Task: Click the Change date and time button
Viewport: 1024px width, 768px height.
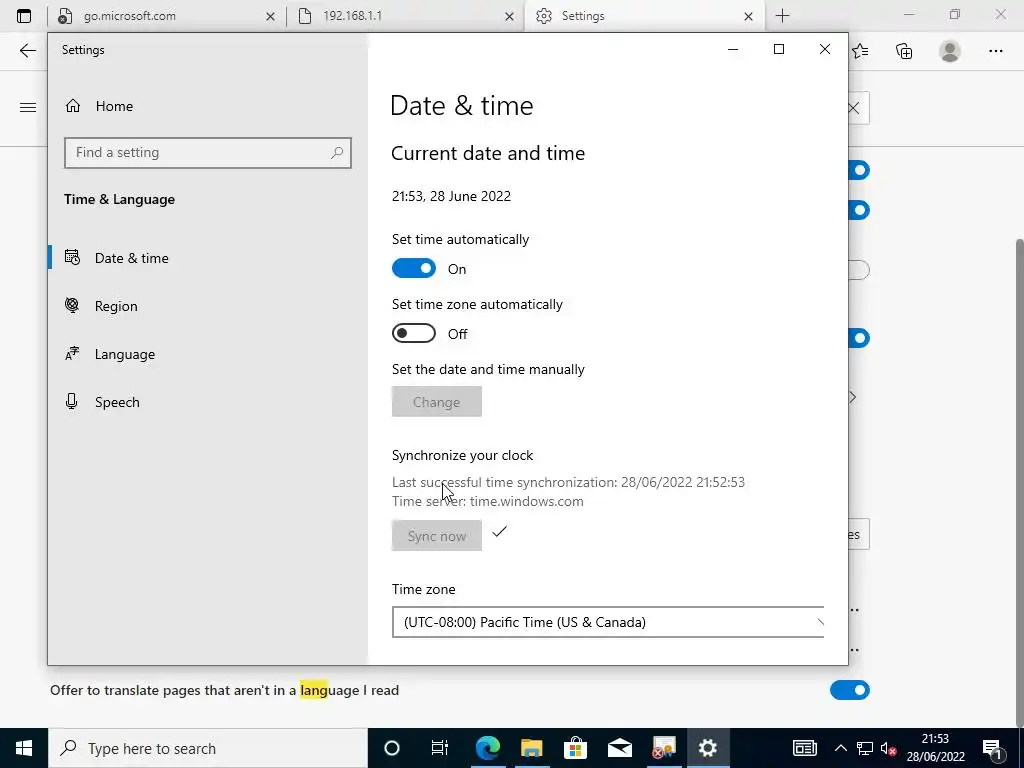Action: [x=436, y=402]
